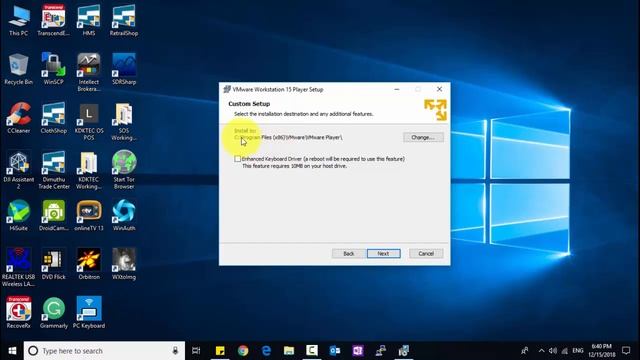Viewport: 640px width, 360px height.
Task: Open network status in system tray
Action: coord(564,351)
